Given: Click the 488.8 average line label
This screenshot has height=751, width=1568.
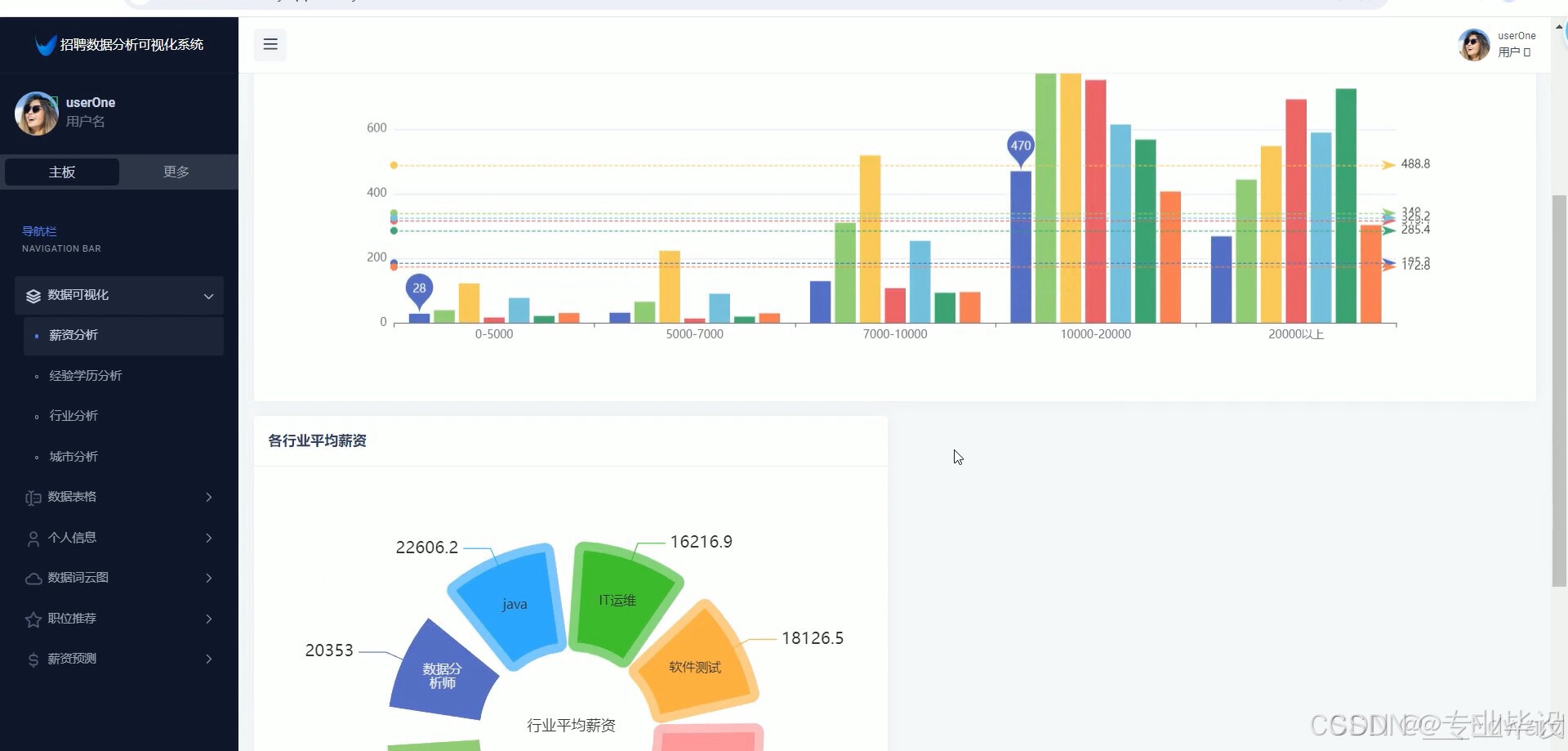Looking at the screenshot, I should [x=1415, y=164].
